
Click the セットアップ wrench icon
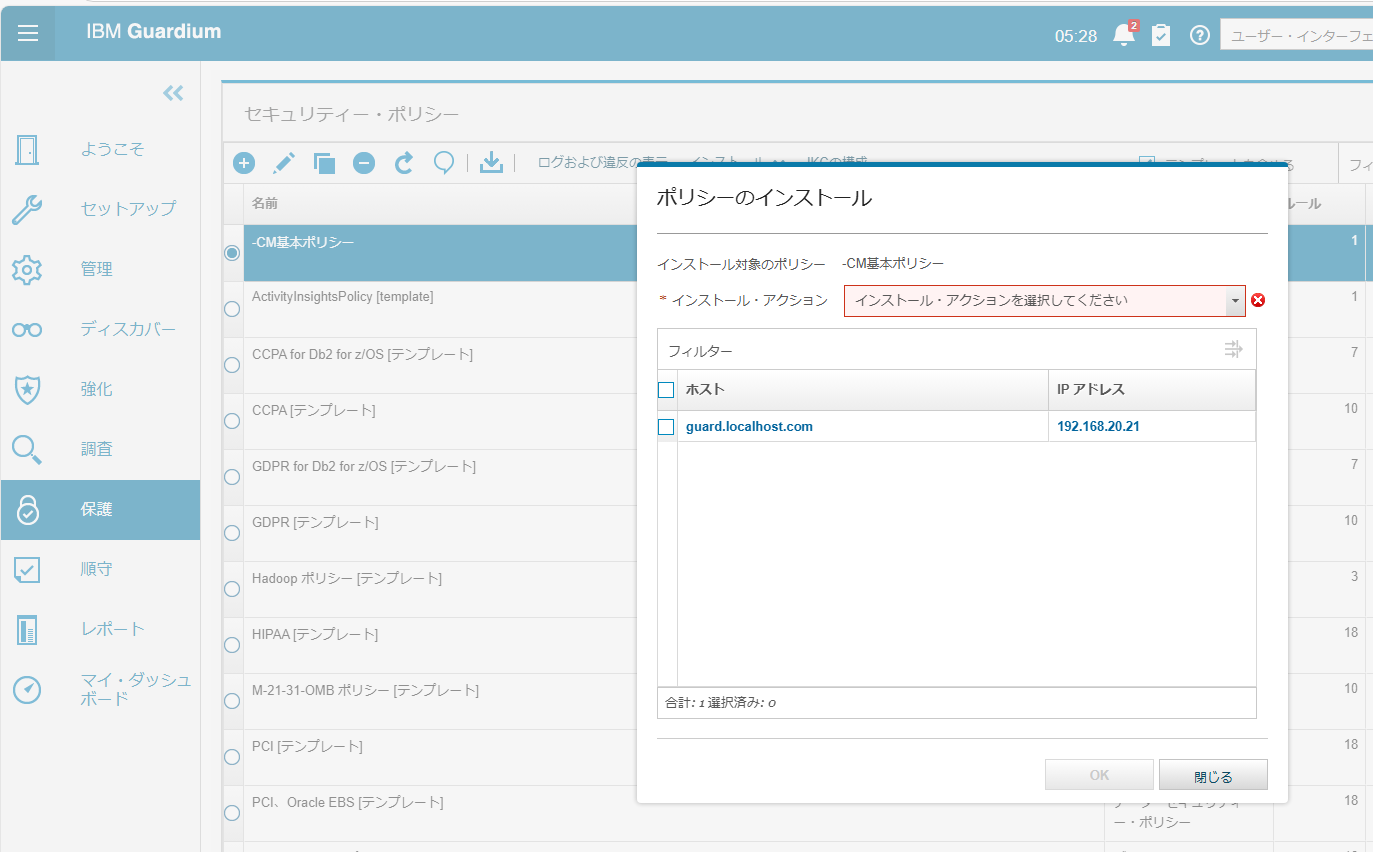click(x=27, y=209)
